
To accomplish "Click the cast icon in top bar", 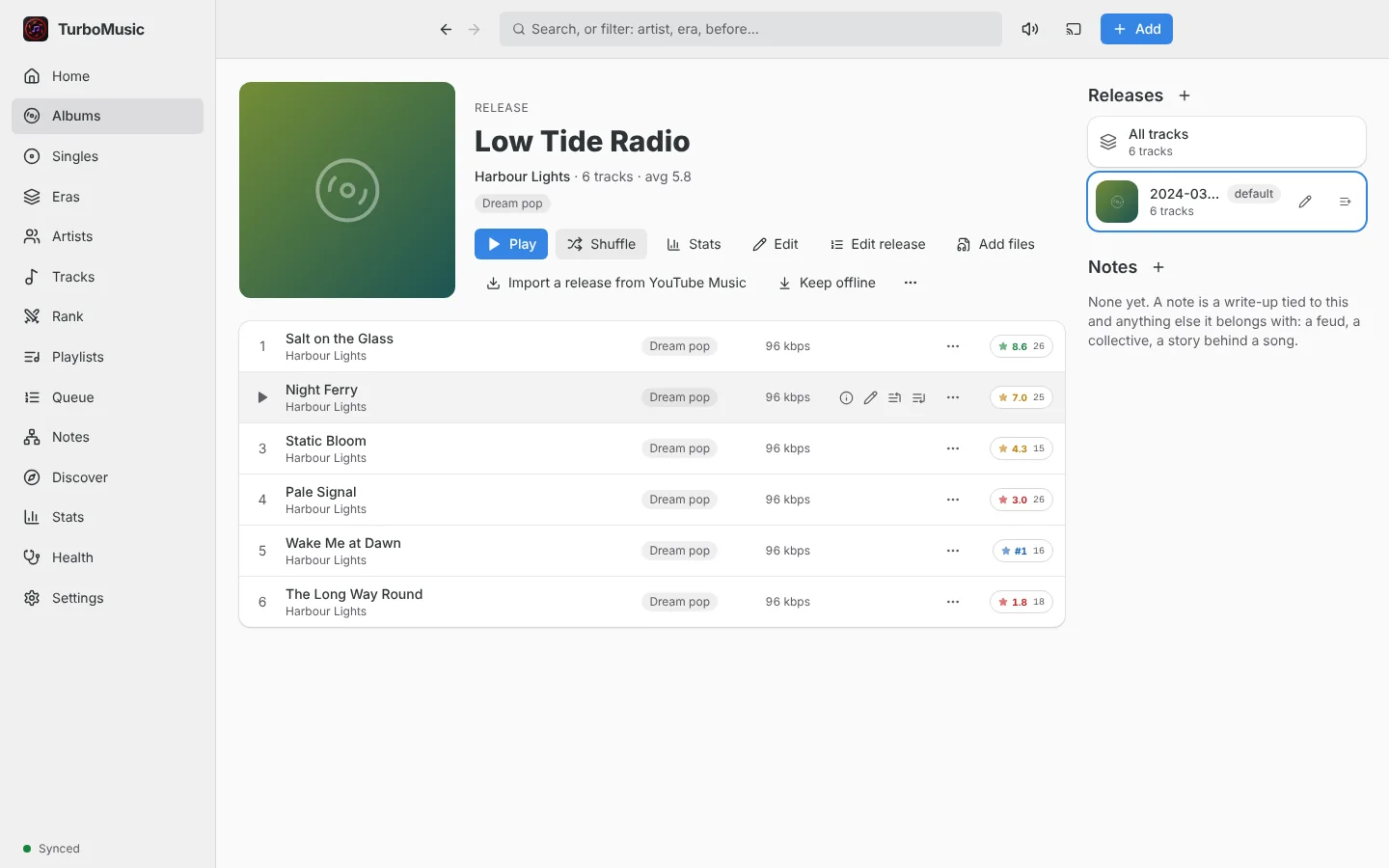I will 1074,29.
